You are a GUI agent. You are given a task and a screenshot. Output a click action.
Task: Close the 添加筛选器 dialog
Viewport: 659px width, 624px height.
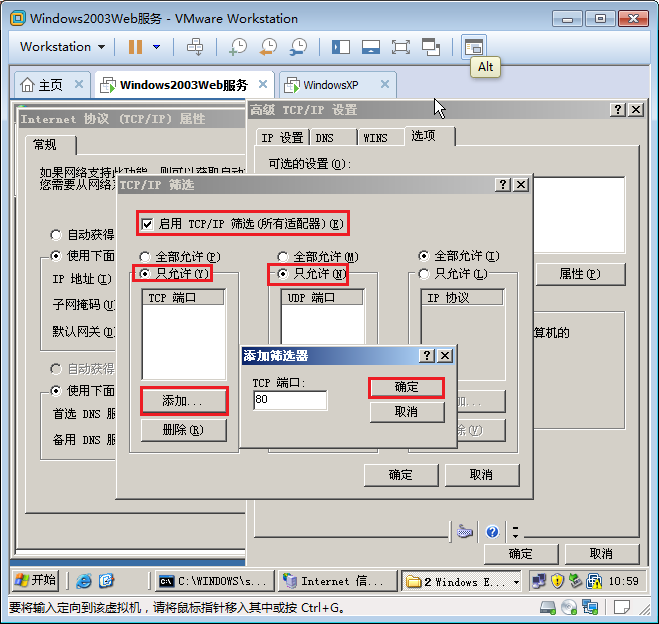[445, 355]
